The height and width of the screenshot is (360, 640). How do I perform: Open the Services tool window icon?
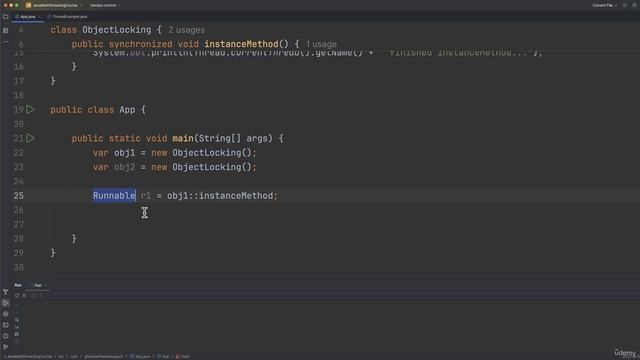[6, 314]
